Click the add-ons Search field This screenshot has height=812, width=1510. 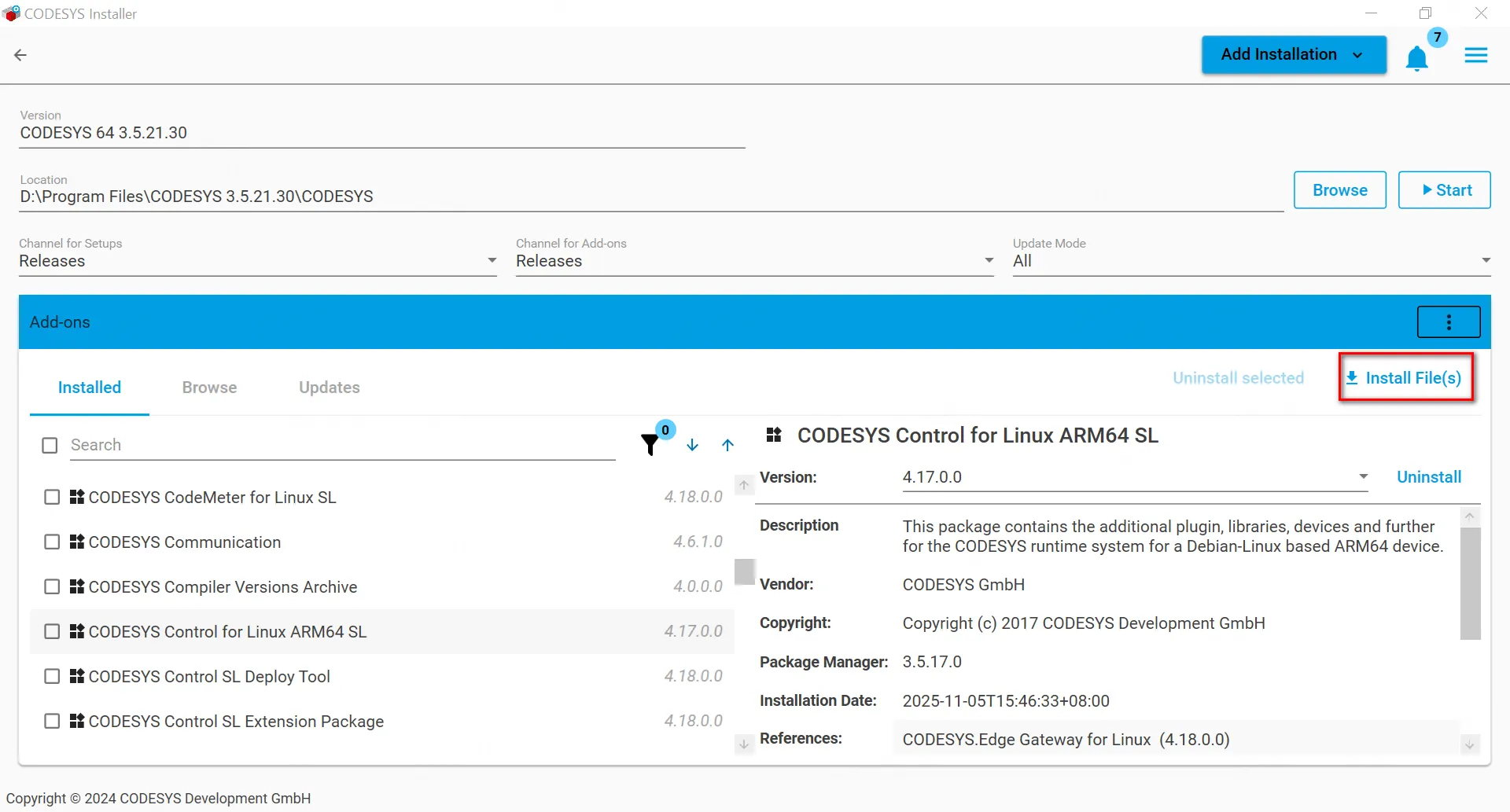pyautogui.click(x=342, y=445)
